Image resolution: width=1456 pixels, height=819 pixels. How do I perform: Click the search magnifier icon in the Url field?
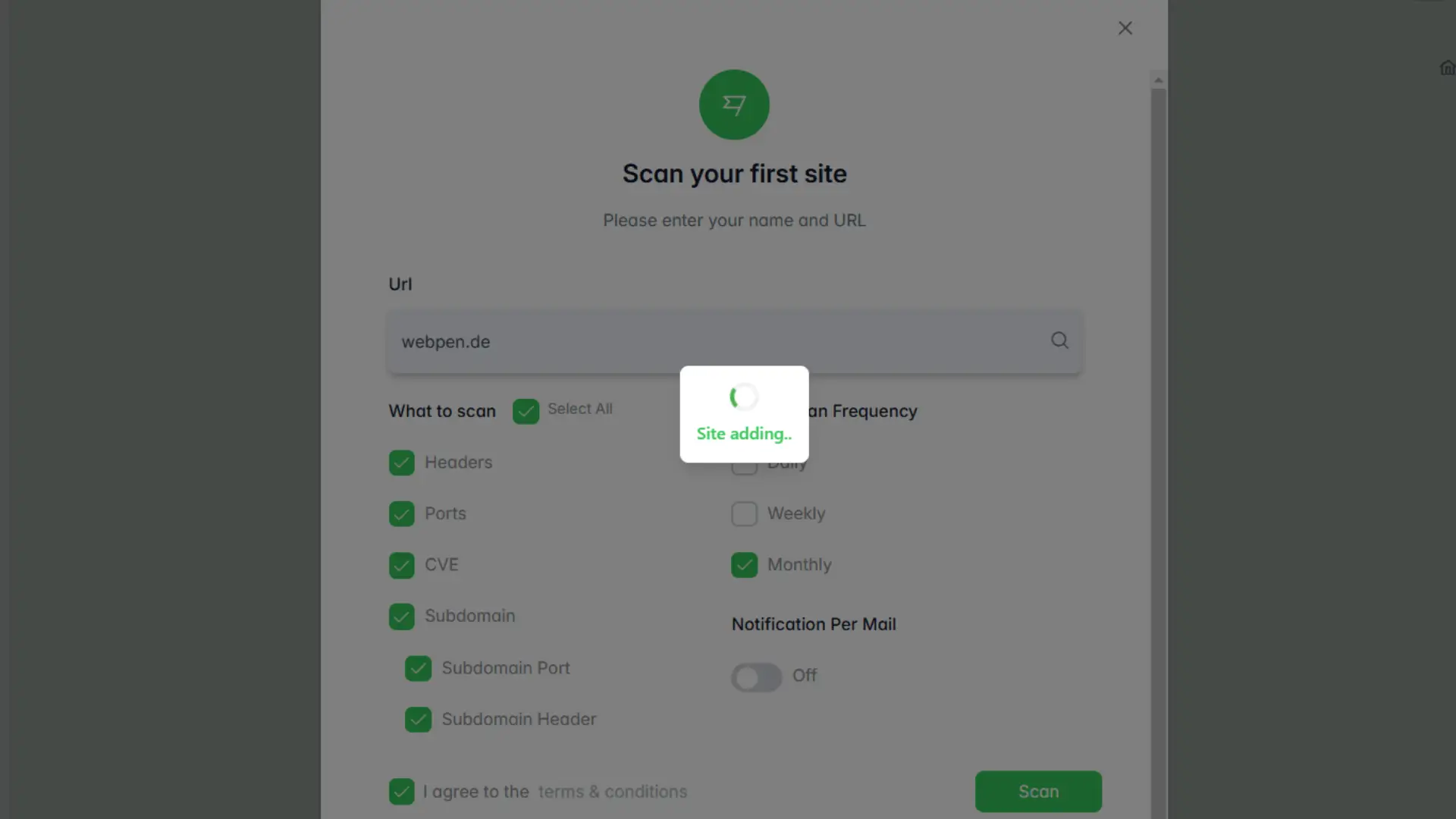click(x=1059, y=340)
